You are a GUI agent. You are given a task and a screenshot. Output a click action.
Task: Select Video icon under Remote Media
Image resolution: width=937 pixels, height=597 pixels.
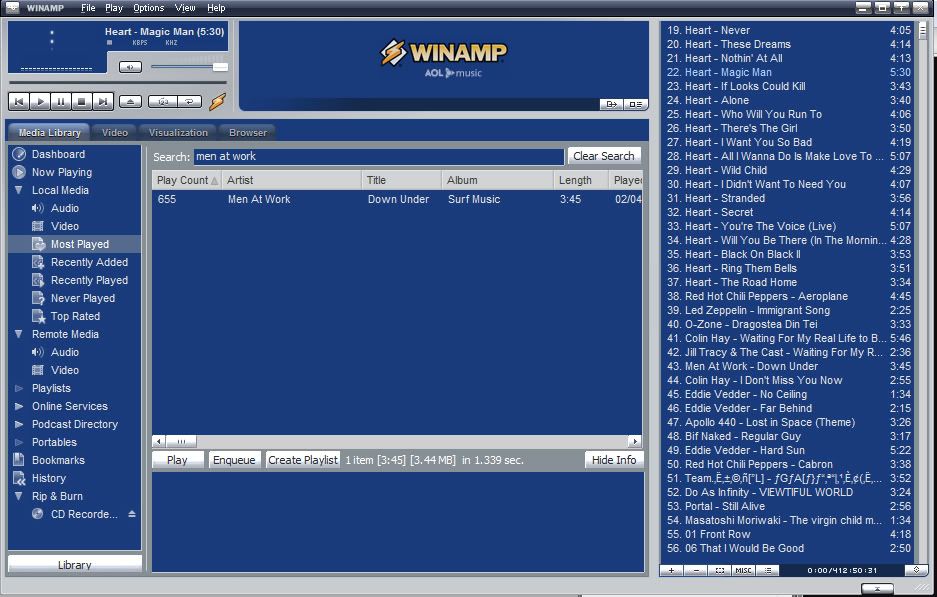pyautogui.click(x=38, y=370)
